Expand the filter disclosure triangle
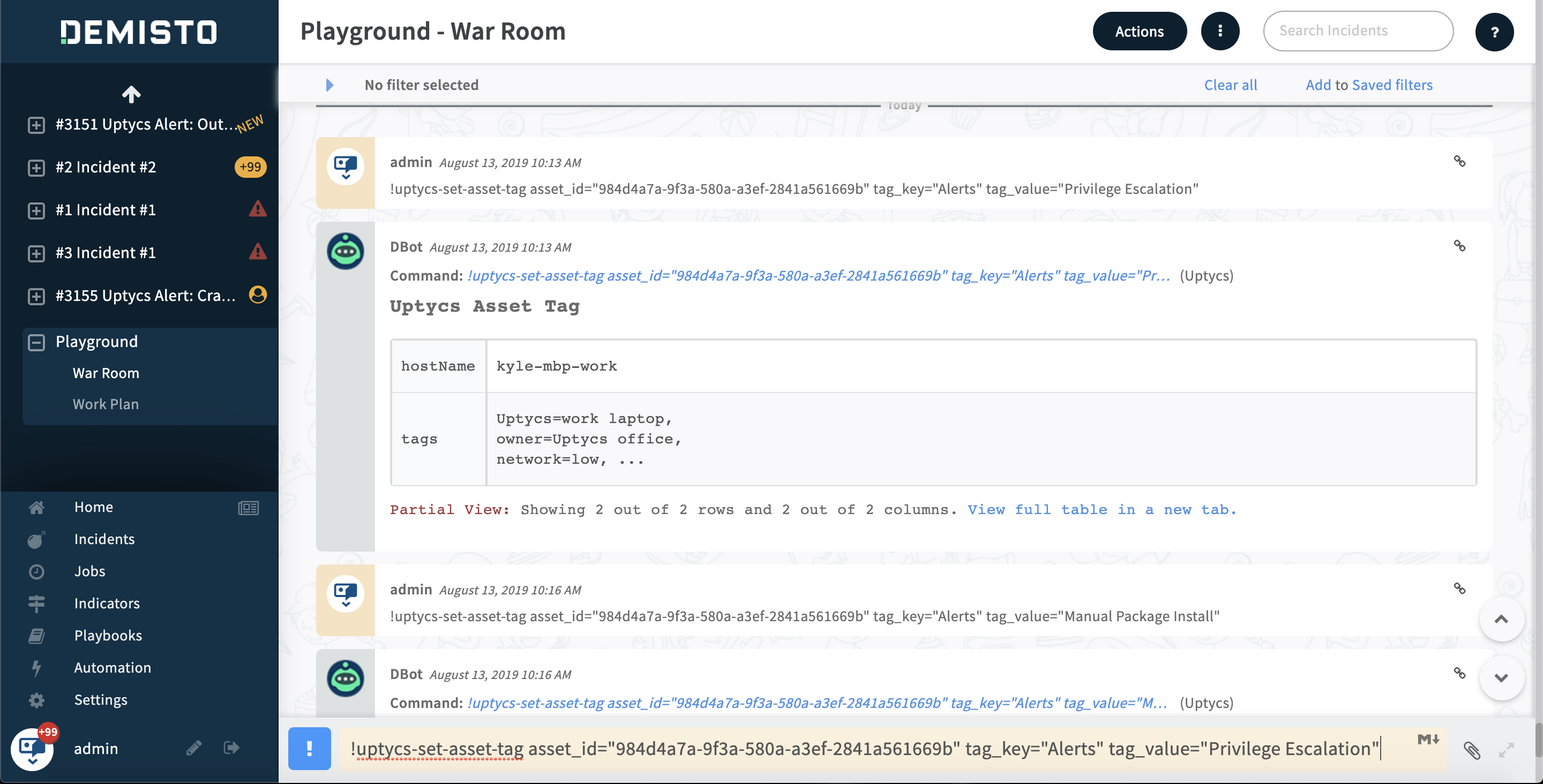Screen dimensions: 1543x784 click(x=329, y=85)
